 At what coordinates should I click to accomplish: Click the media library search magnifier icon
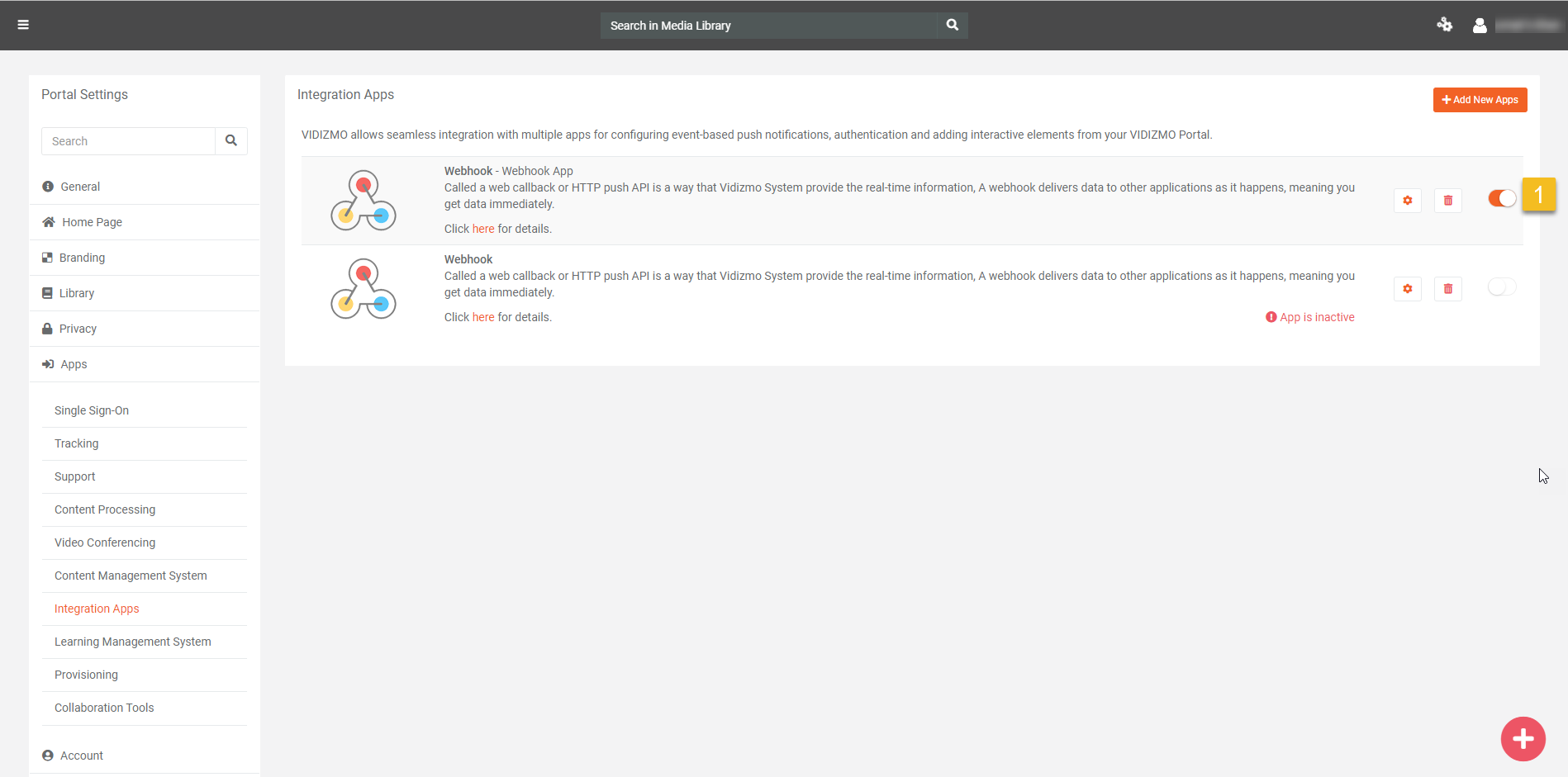pos(952,25)
